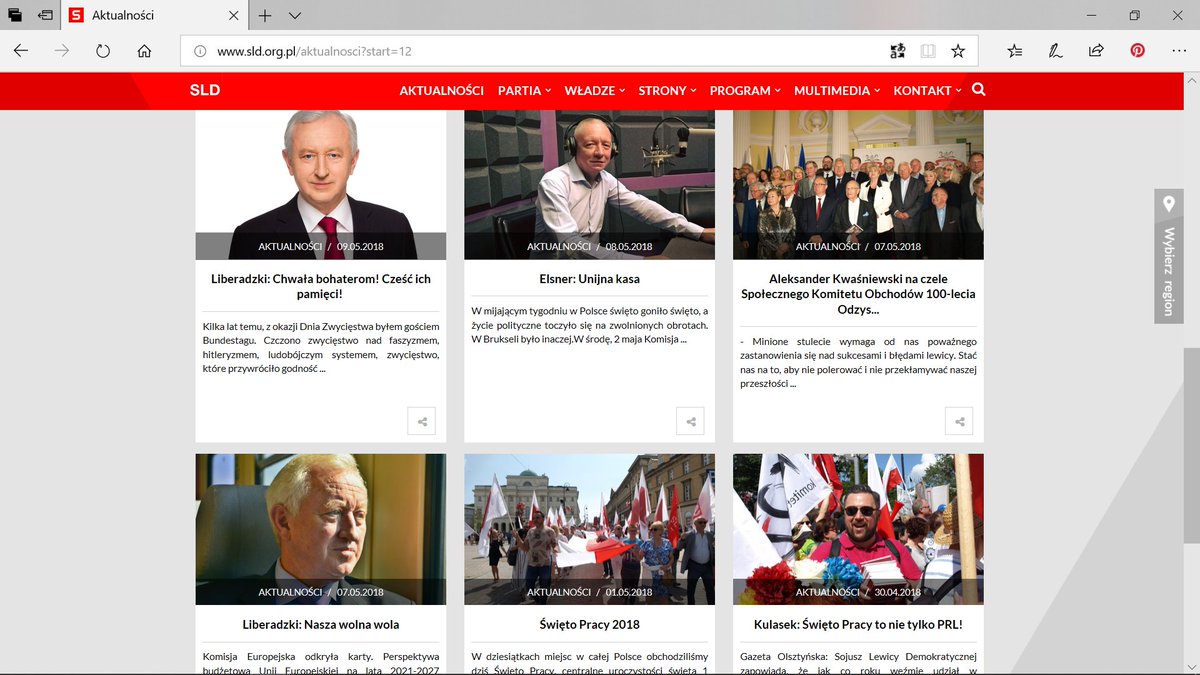Open the Wybierz region side panel

tap(1168, 255)
